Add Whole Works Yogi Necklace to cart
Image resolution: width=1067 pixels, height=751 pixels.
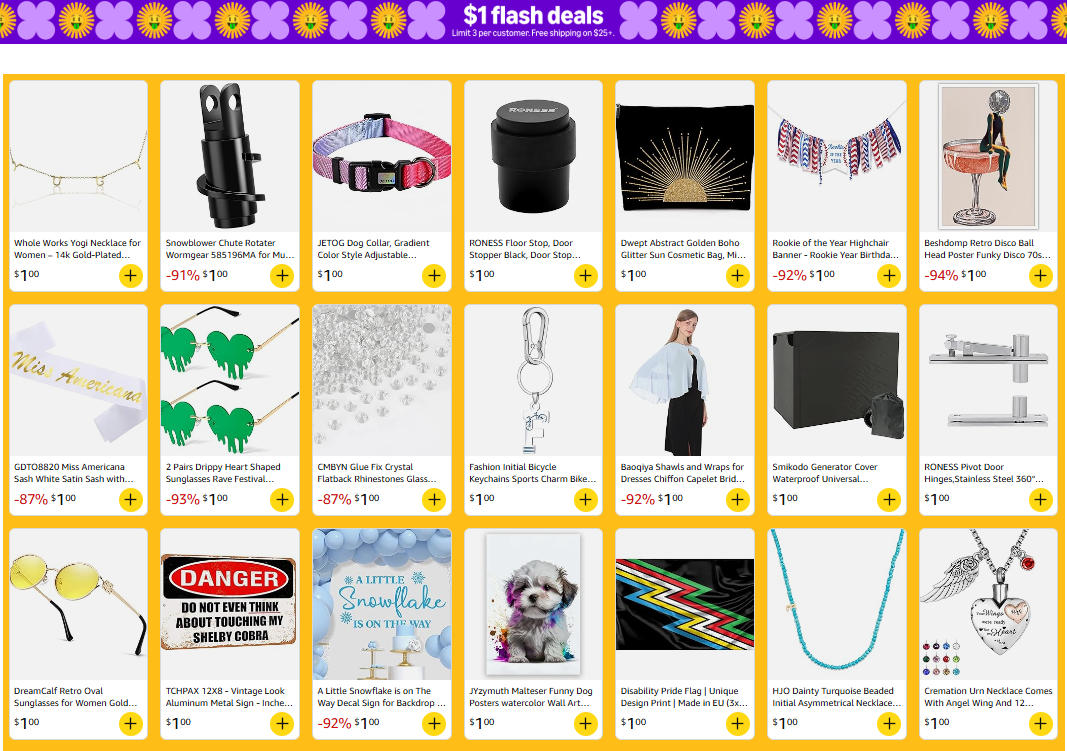[x=131, y=276]
